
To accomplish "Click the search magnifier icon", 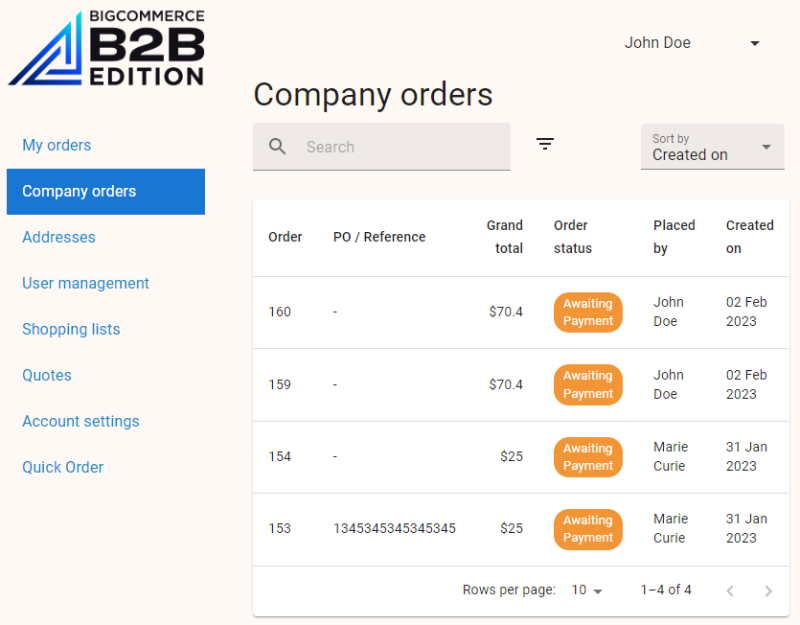I will 277,146.
